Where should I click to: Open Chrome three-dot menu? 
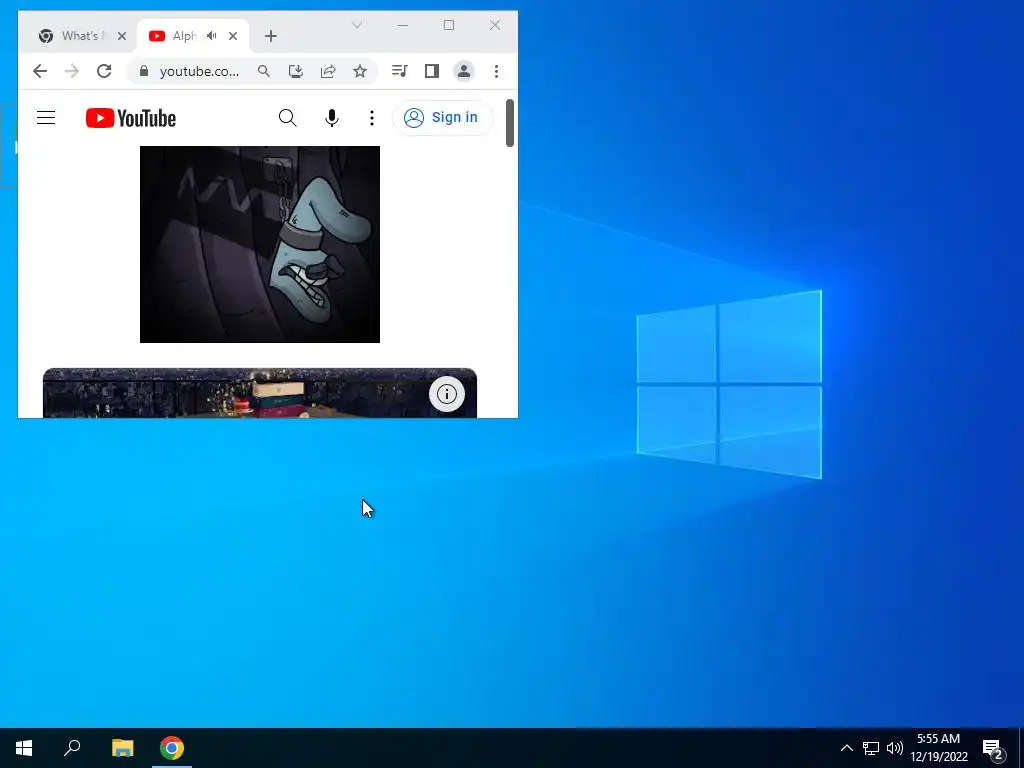tap(496, 71)
